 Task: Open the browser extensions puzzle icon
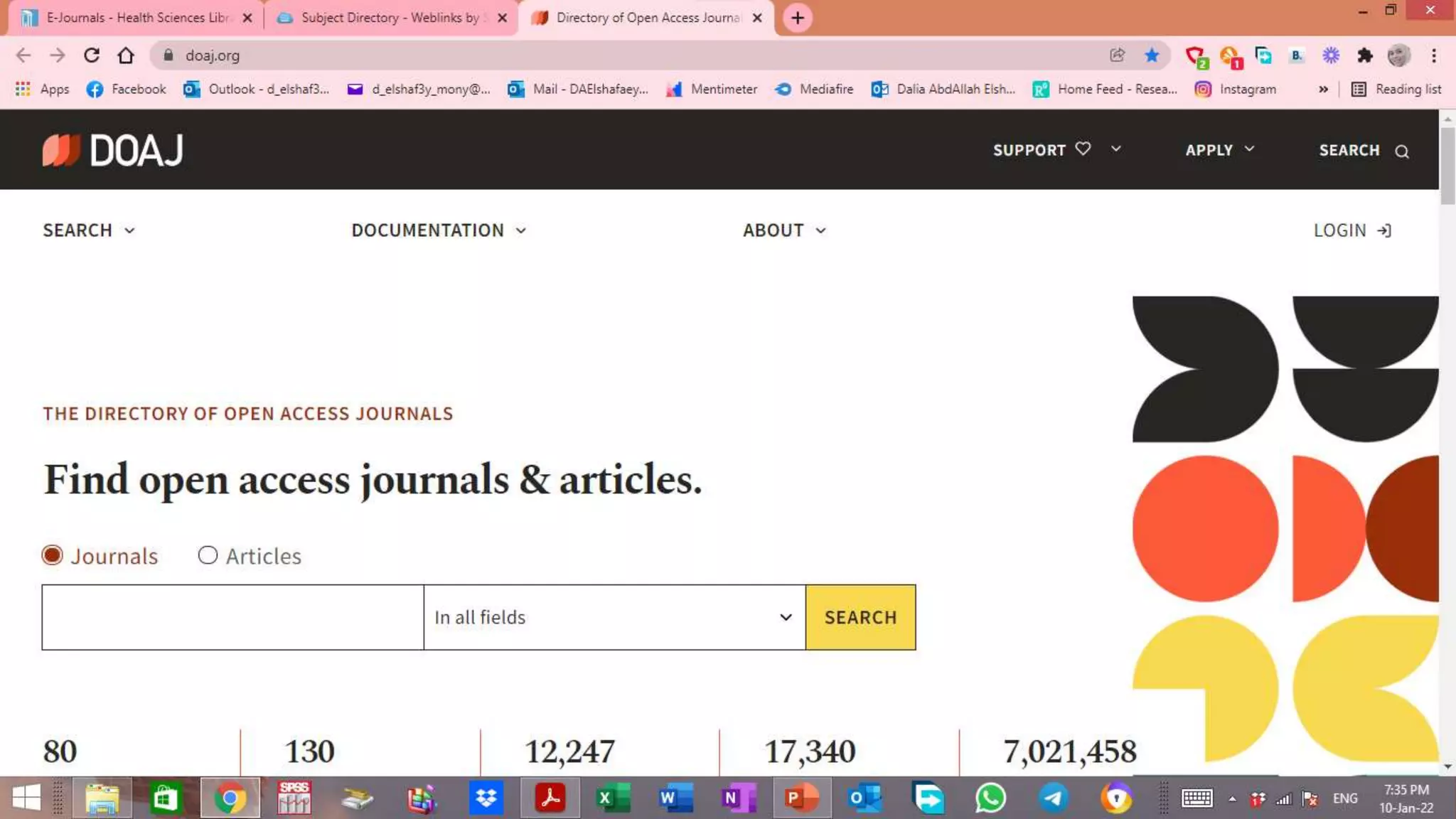(x=1364, y=55)
